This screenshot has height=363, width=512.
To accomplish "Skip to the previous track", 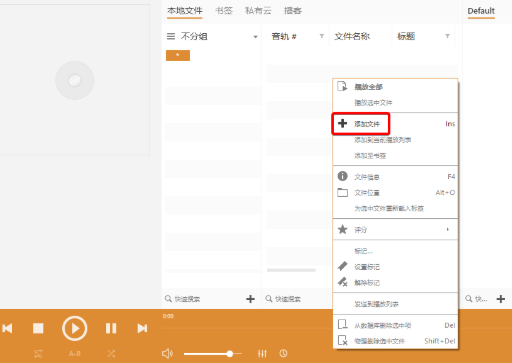I will tap(7, 329).
